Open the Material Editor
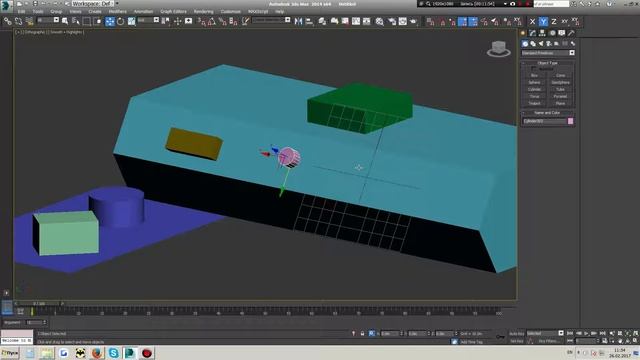Image resolution: width=640 pixels, height=360 pixels. (x=380, y=21)
